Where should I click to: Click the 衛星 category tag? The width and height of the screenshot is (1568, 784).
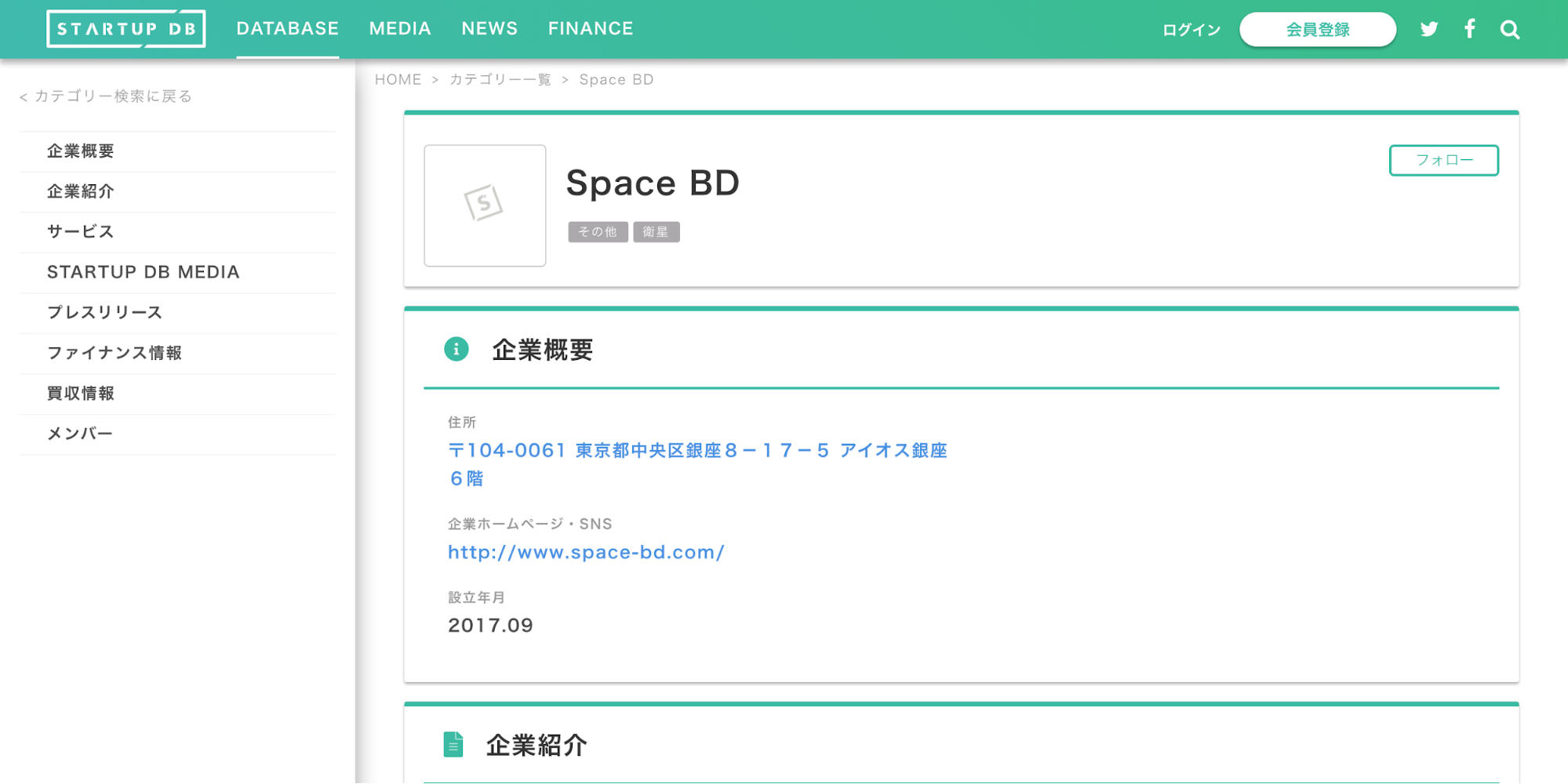pyautogui.click(x=656, y=232)
